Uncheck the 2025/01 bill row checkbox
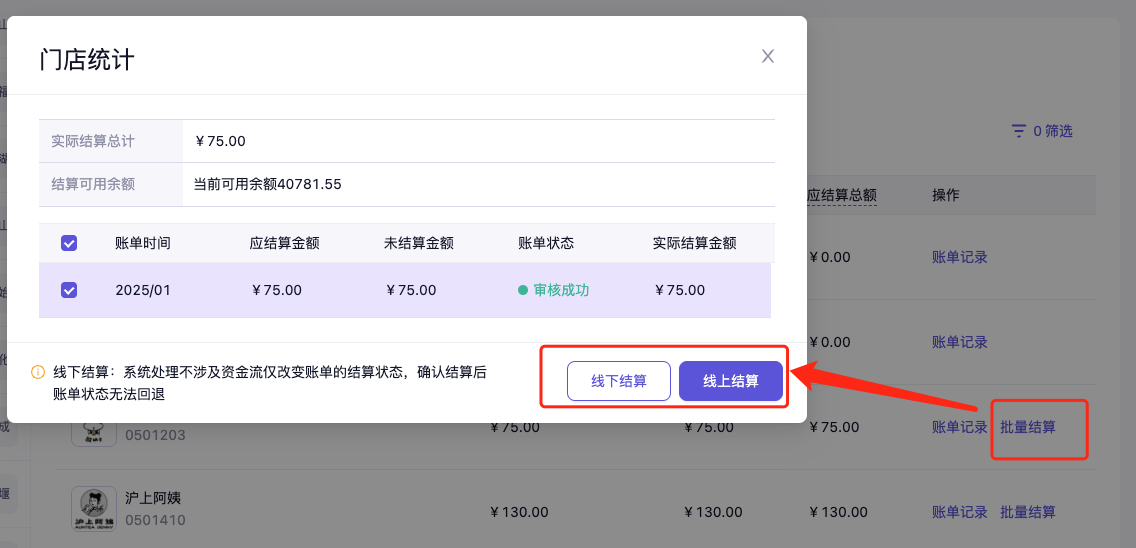 pyautogui.click(x=69, y=290)
